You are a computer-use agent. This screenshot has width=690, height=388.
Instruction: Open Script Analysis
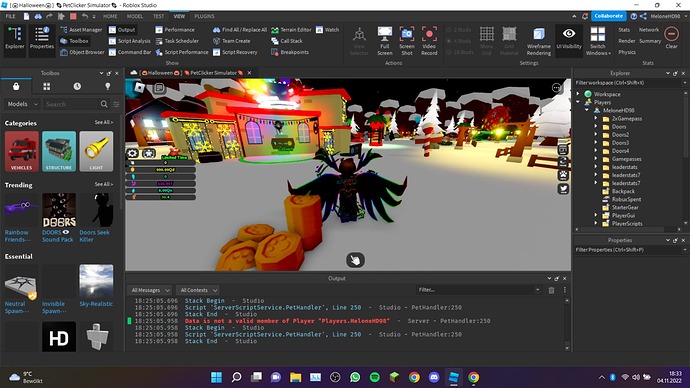130,41
